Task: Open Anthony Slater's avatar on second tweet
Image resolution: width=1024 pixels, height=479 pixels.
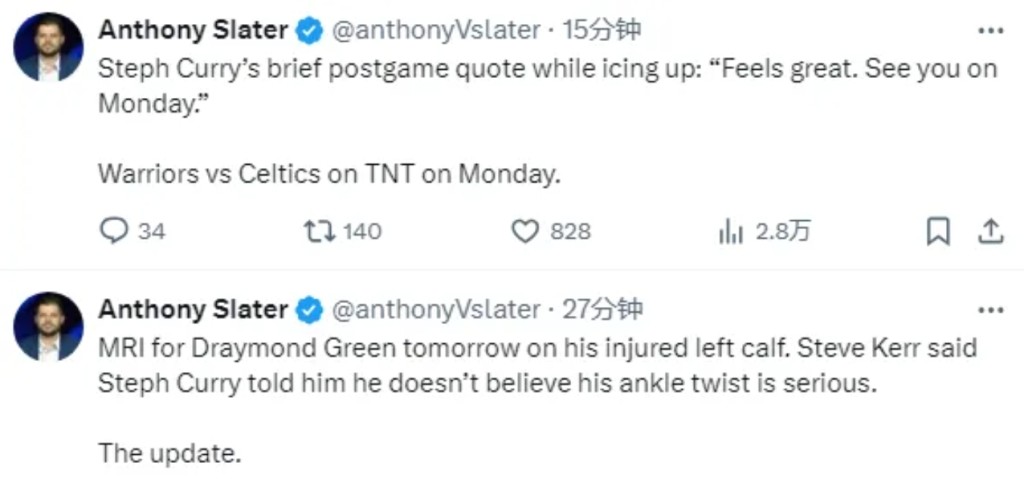Action: point(48,326)
